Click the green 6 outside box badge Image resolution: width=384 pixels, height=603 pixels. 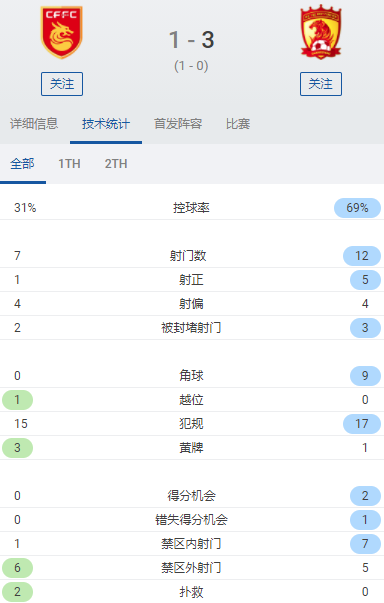click(17, 568)
